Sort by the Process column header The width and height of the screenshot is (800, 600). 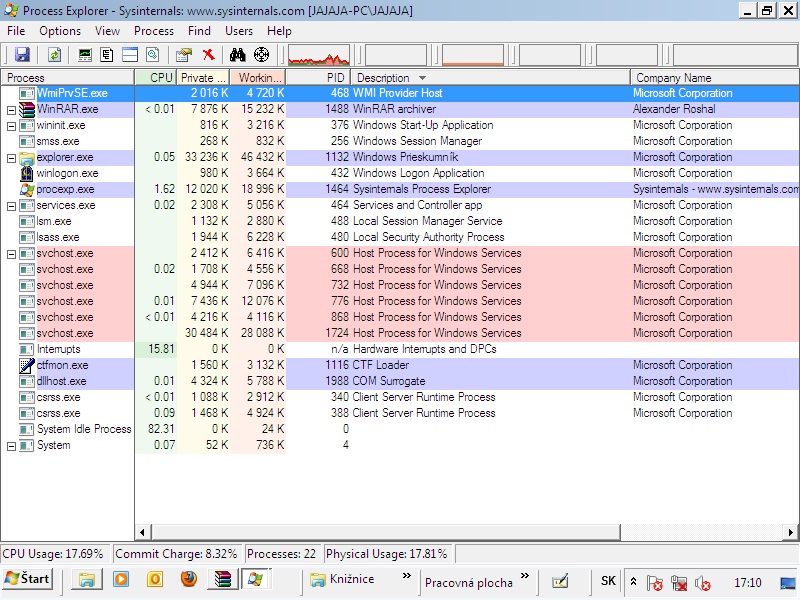(x=67, y=78)
